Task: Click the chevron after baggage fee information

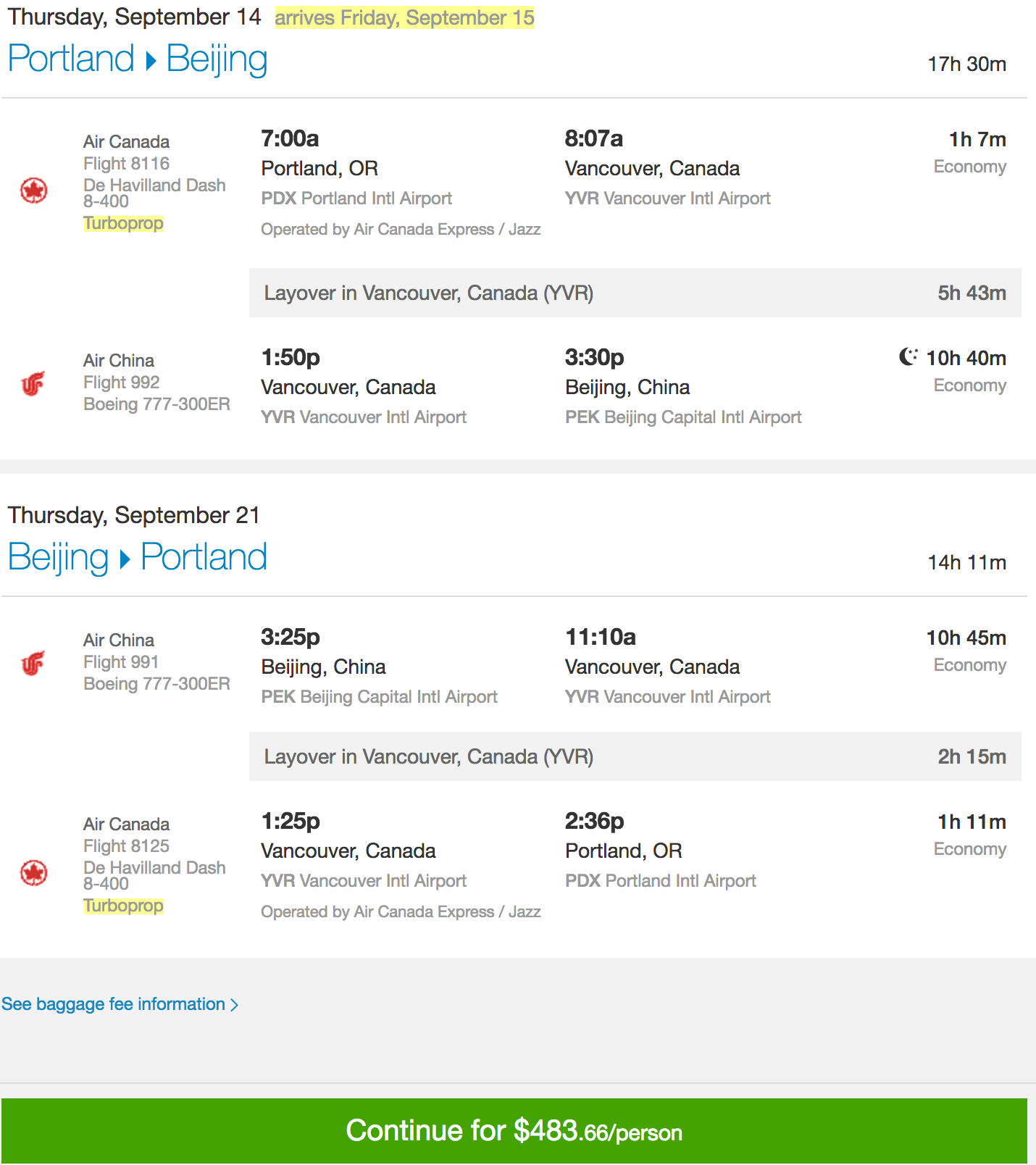Action: click(x=234, y=1005)
